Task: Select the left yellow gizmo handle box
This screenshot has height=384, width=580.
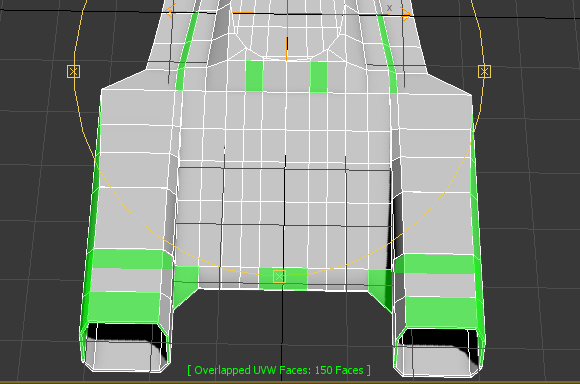Action: (73, 71)
